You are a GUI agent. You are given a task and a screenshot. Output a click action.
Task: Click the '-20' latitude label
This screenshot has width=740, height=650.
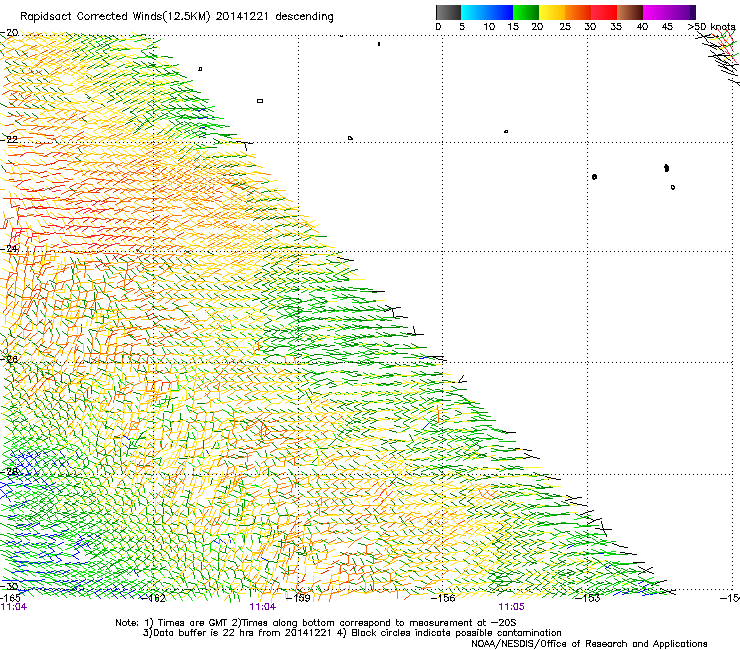pos(10,33)
